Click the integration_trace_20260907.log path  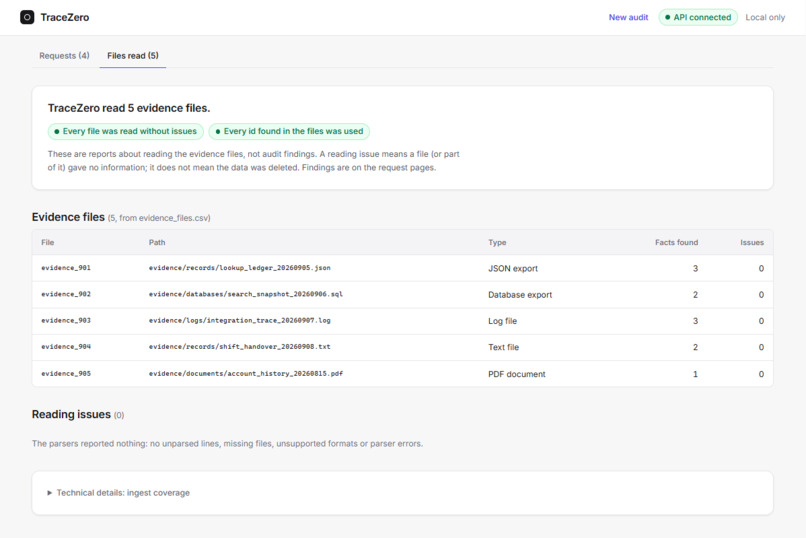(240, 320)
